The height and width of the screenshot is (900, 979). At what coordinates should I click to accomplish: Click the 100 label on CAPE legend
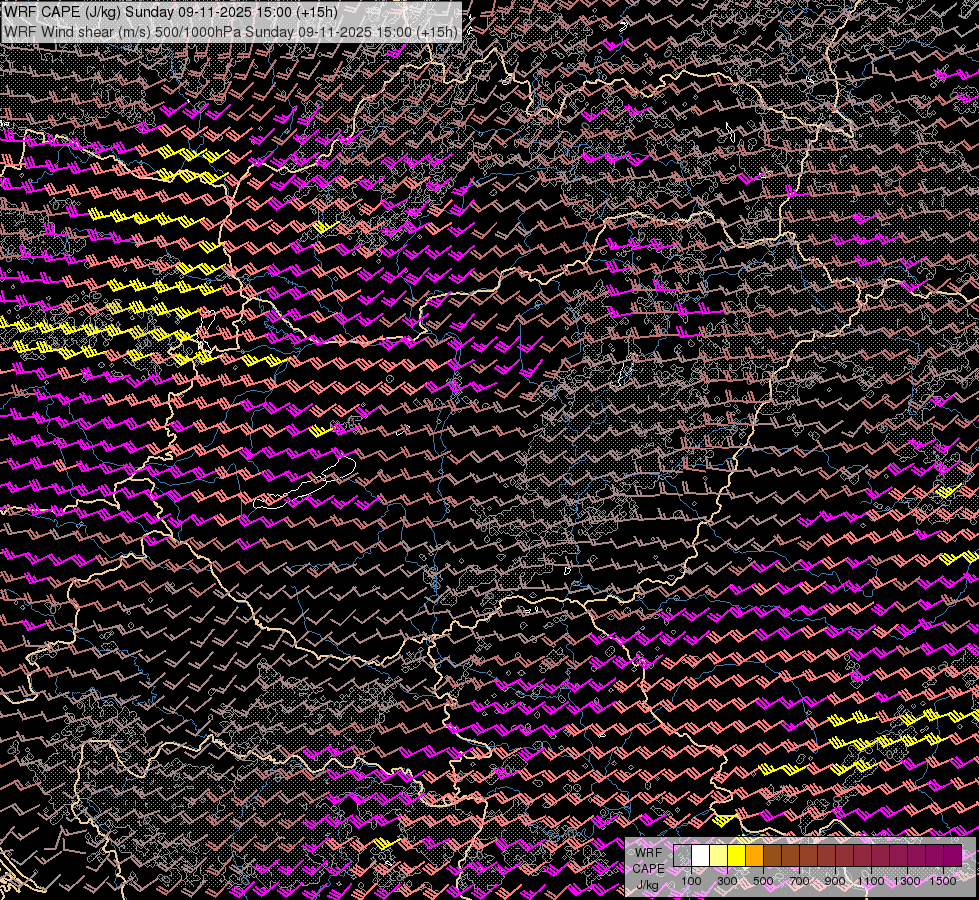(691, 881)
